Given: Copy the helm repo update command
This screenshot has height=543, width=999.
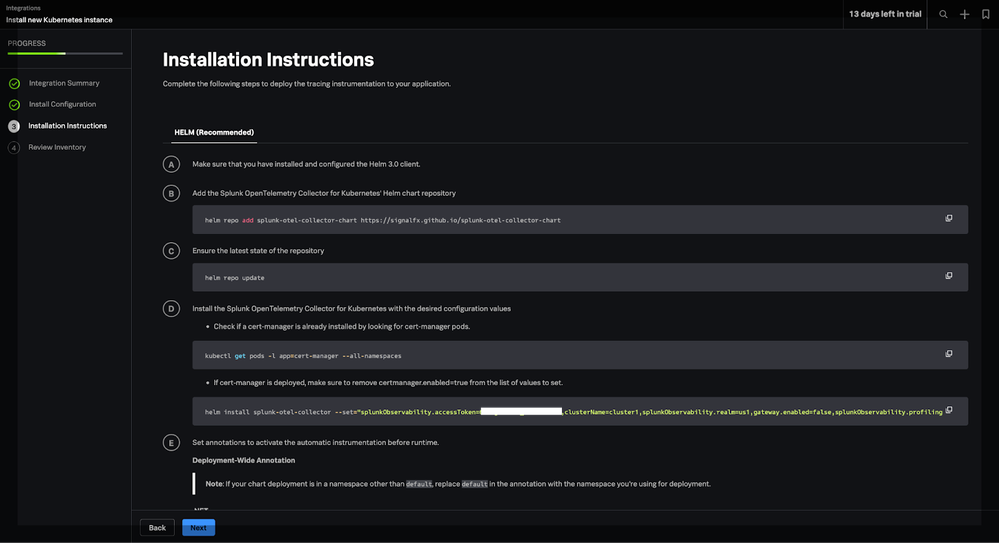Looking at the screenshot, I should 949,276.
